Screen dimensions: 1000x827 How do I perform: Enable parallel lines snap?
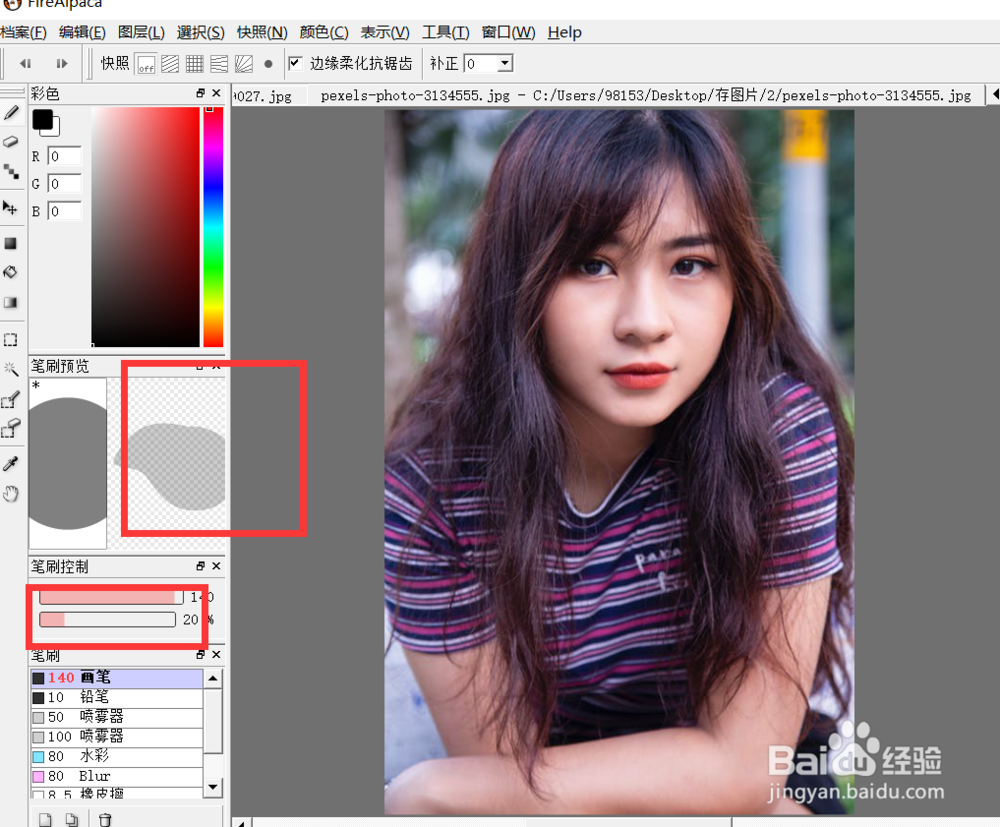click(x=170, y=64)
